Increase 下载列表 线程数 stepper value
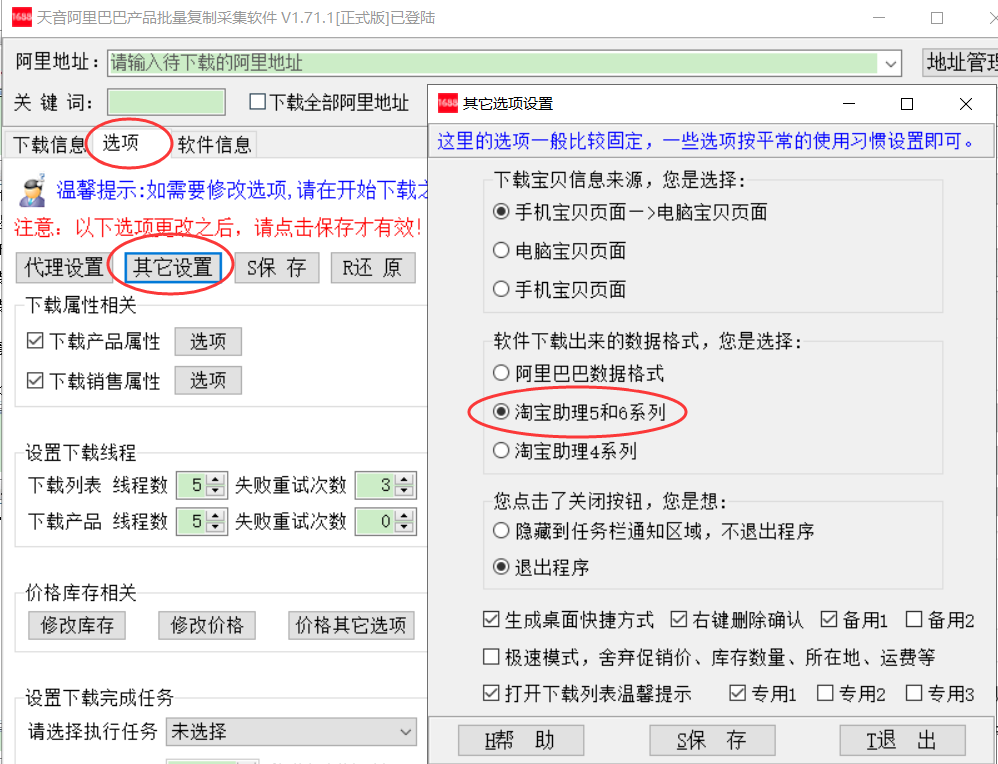This screenshot has width=998, height=764. (214, 481)
